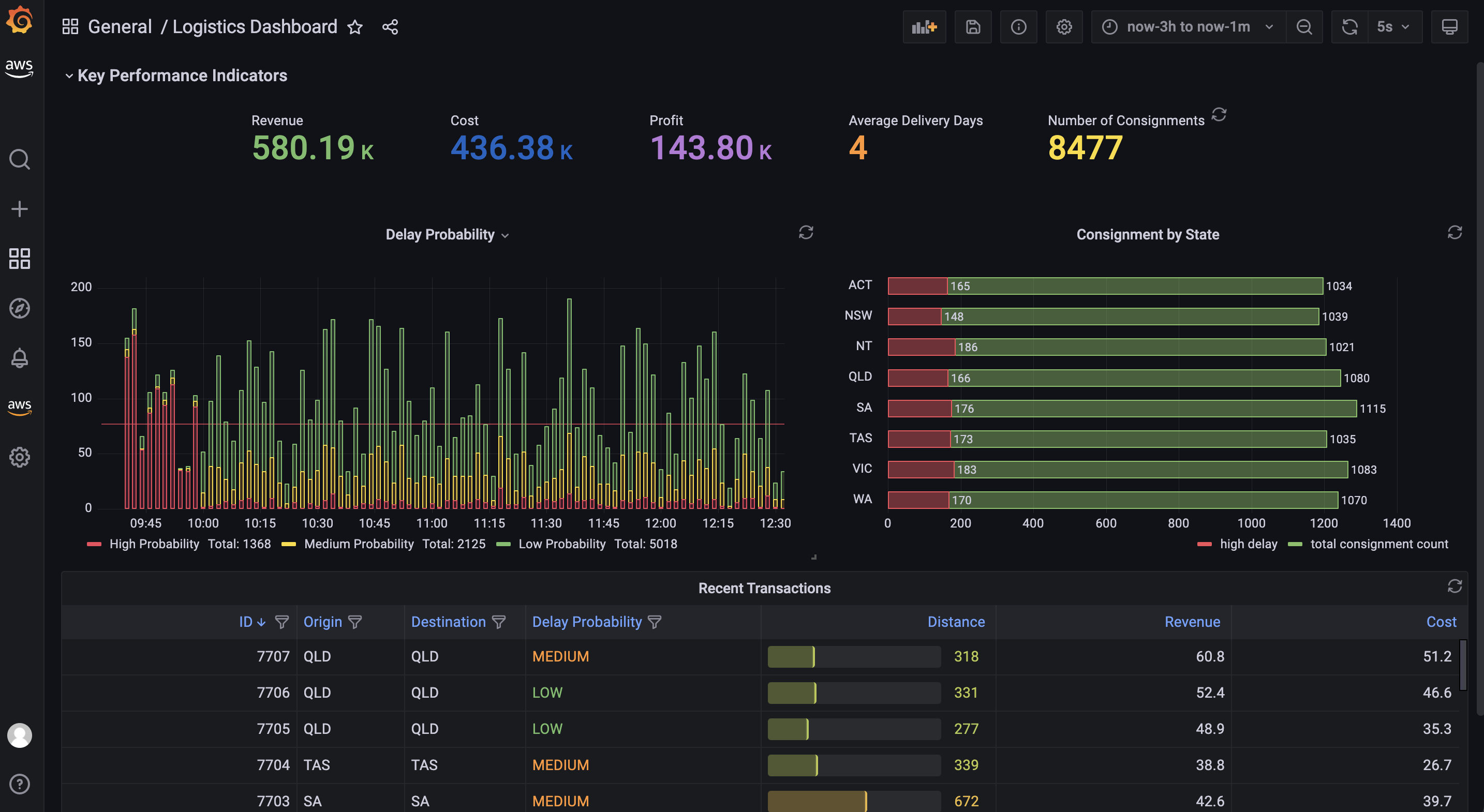
Task: Save the dashboard with disk icon
Action: (x=973, y=27)
